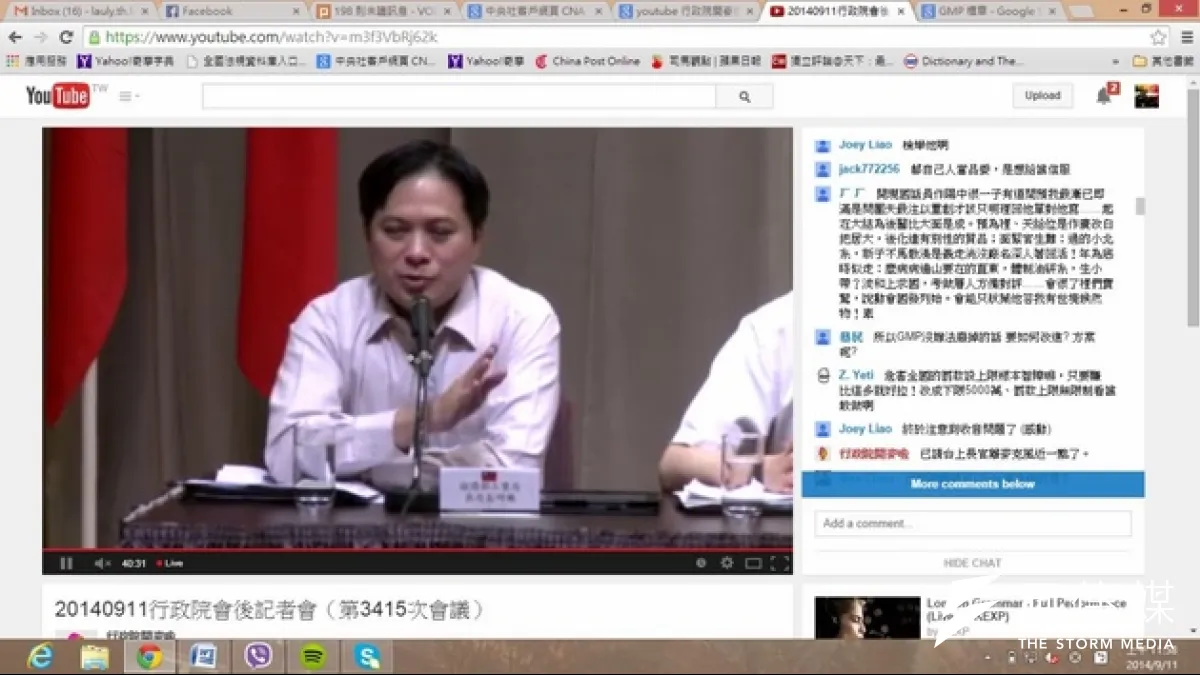The width and height of the screenshot is (1200, 675).
Task: Focus the YouTube search box
Action: (459, 96)
